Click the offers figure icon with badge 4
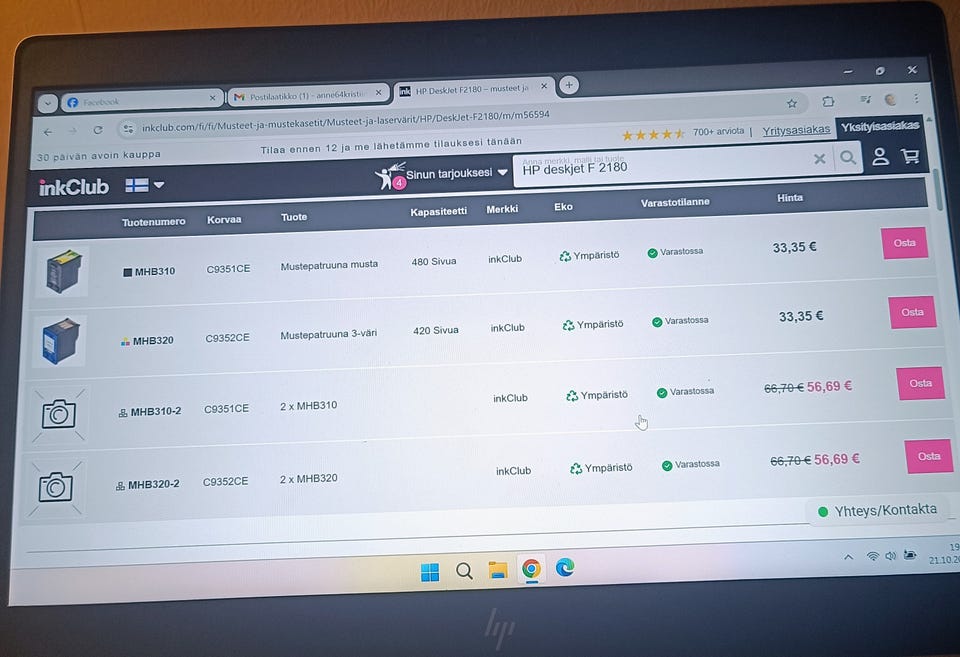960x657 pixels. 390,176
